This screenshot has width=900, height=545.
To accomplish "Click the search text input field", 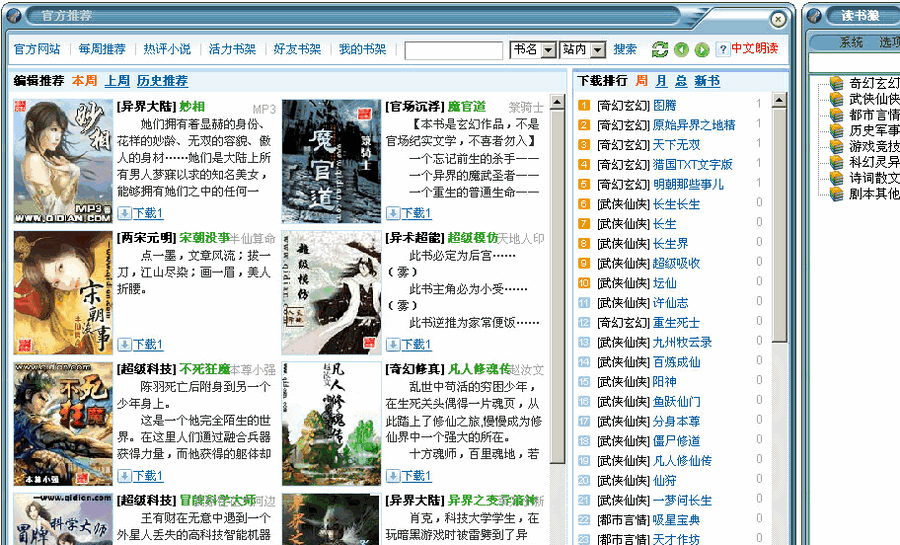I will (x=453, y=50).
